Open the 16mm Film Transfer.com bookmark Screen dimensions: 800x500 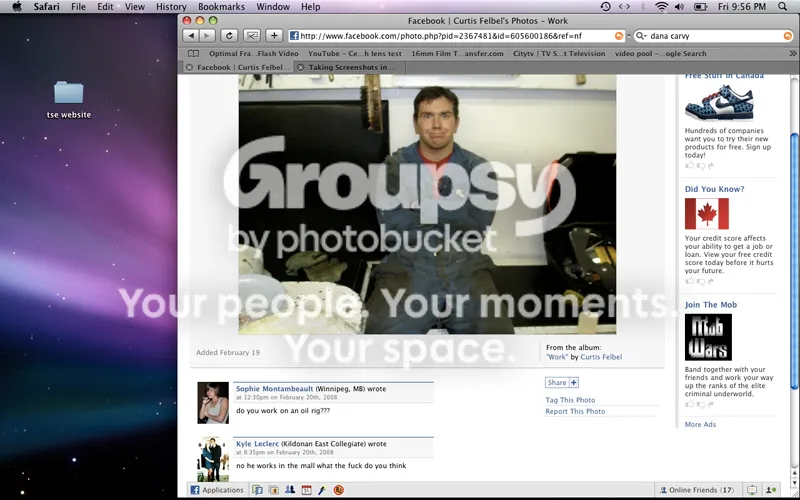pyautogui.click(x=457, y=54)
